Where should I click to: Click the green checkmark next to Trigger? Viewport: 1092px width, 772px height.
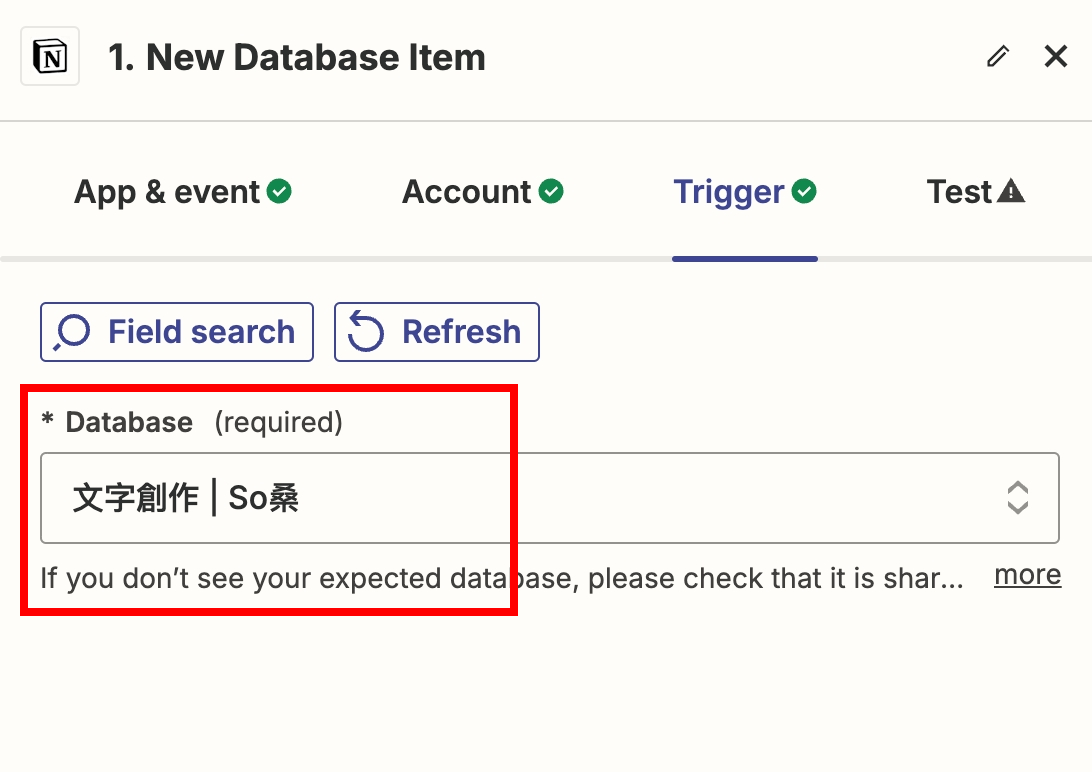(x=804, y=191)
